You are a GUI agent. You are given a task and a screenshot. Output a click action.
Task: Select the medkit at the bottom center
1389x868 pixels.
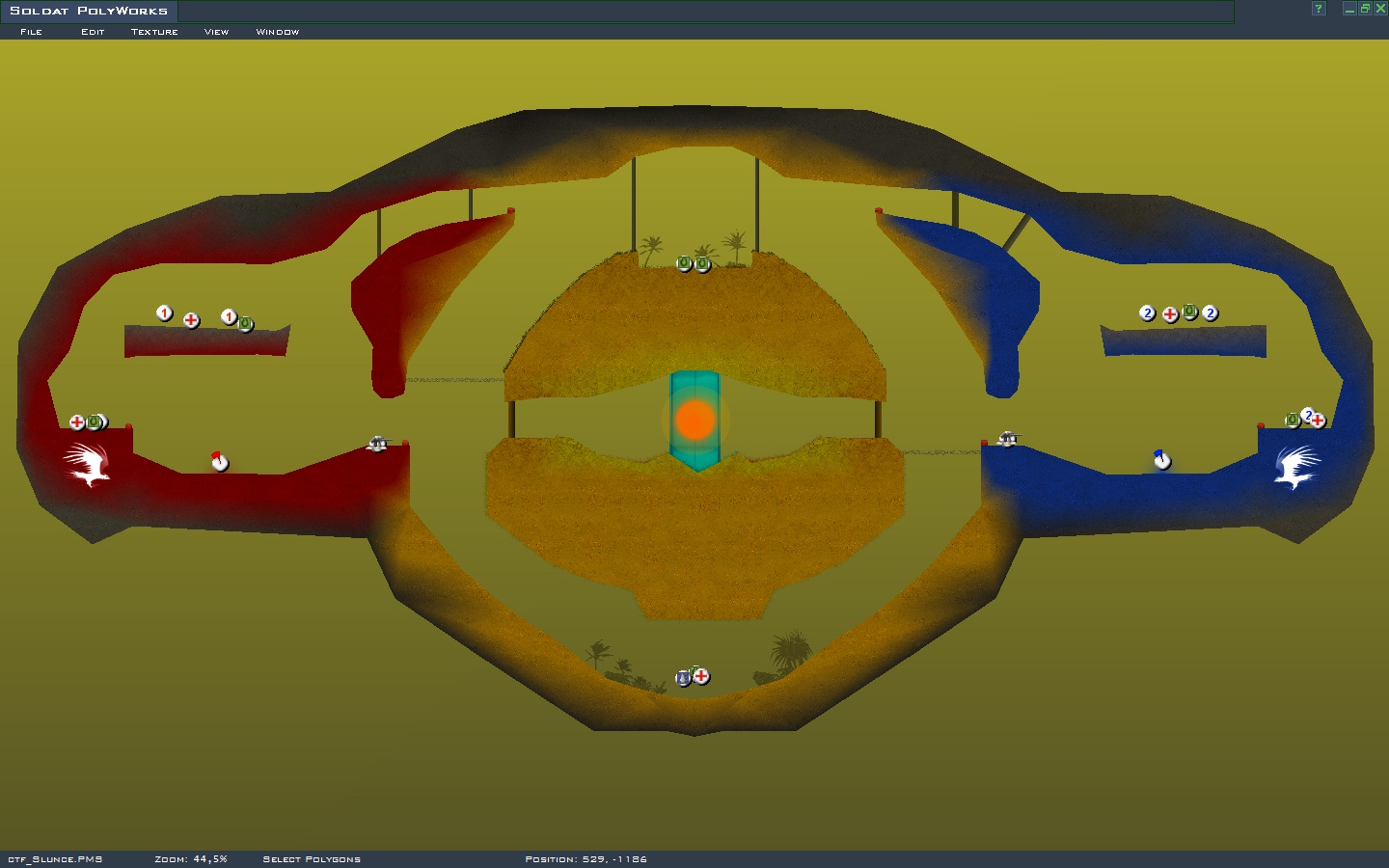coord(701,677)
